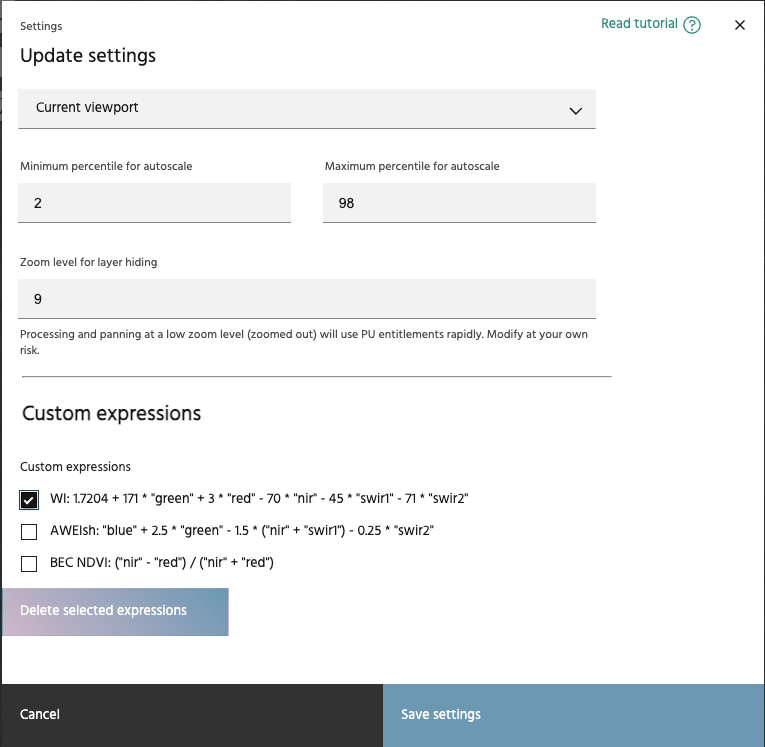Click the 'Maximum percentile for autoscale' label
The height and width of the screenshot is (747, 765).
click(412, 166)
